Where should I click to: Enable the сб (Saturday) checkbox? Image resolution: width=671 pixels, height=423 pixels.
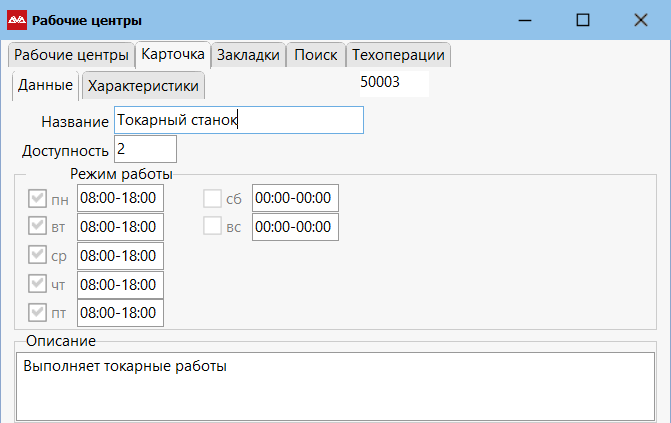click(x=212, y=198)
